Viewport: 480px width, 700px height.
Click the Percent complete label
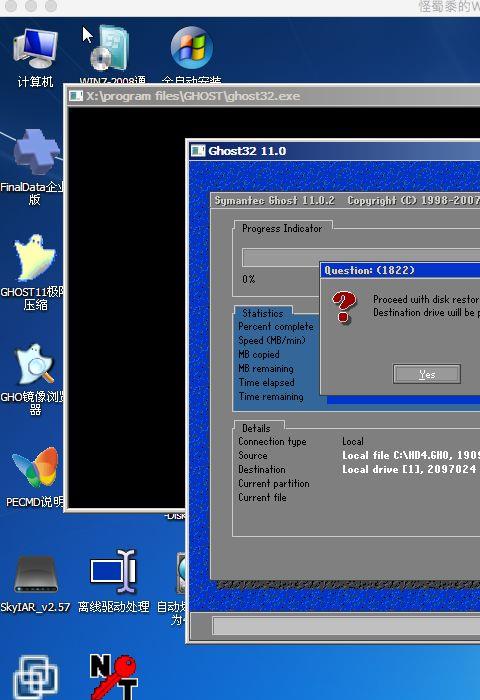276,327
